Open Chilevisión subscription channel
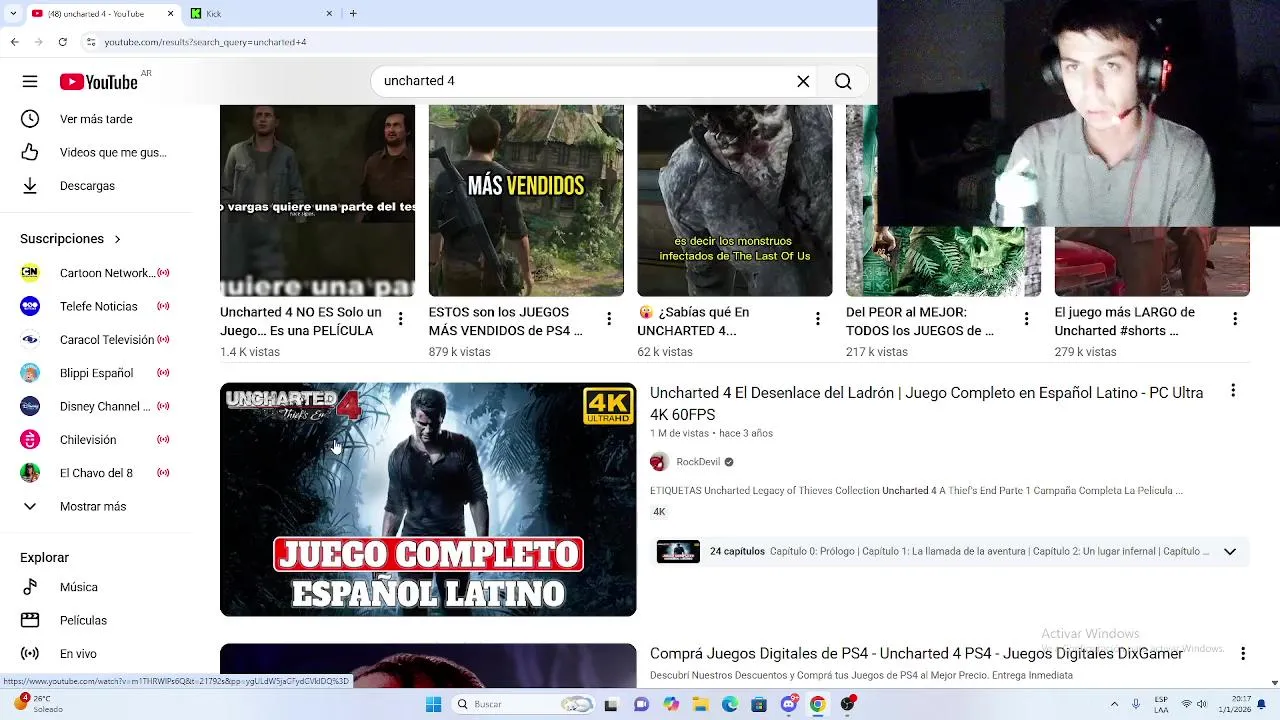 [96, 440]
